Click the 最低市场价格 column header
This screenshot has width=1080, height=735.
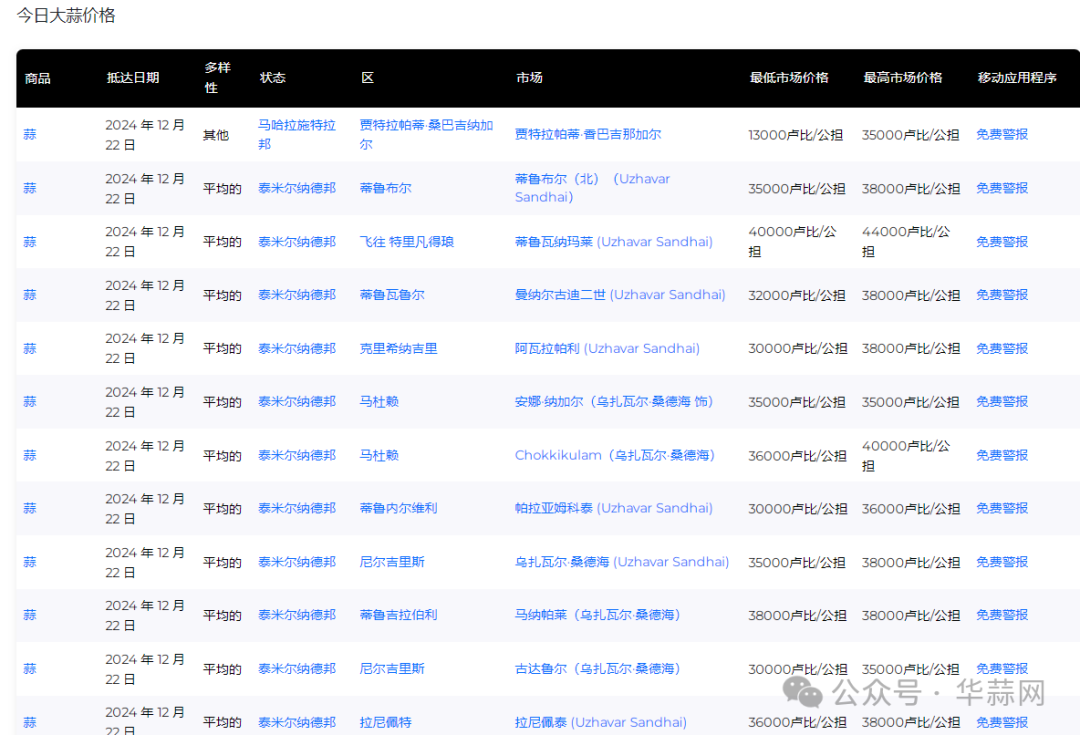tap(789, 78)
